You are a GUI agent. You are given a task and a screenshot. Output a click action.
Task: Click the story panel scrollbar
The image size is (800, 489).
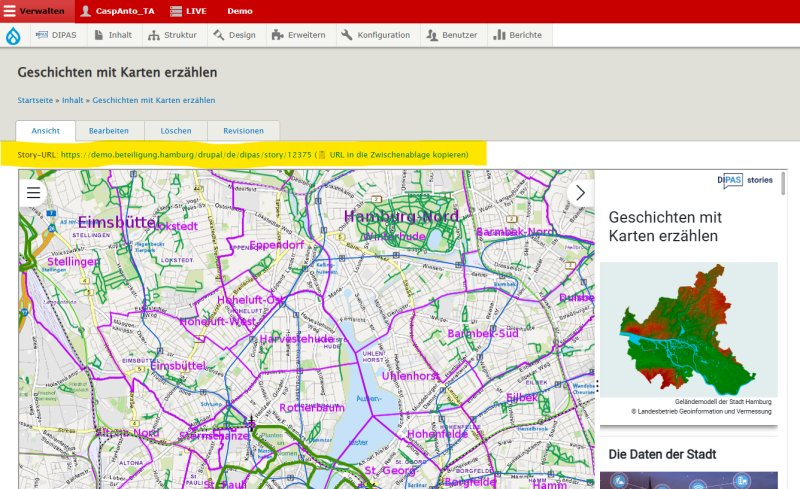pyautogui.click(x=783, y=184)
